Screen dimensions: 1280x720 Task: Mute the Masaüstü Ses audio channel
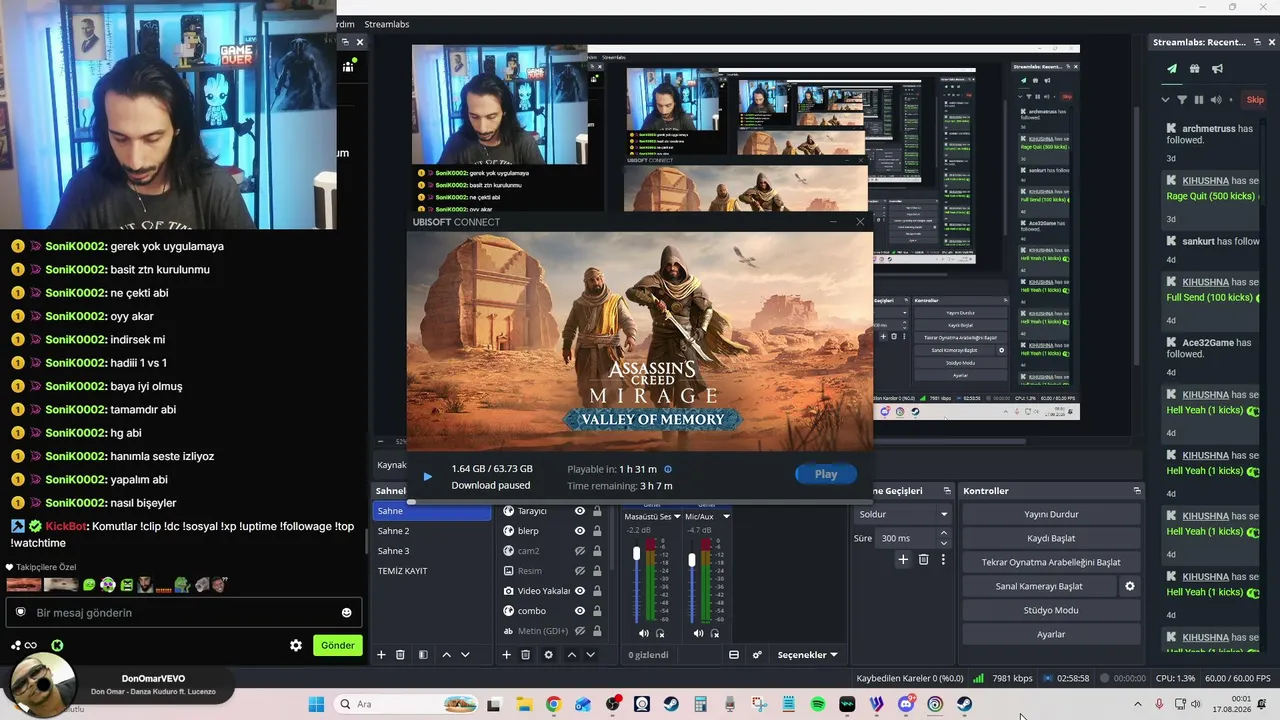pos(644,633)
